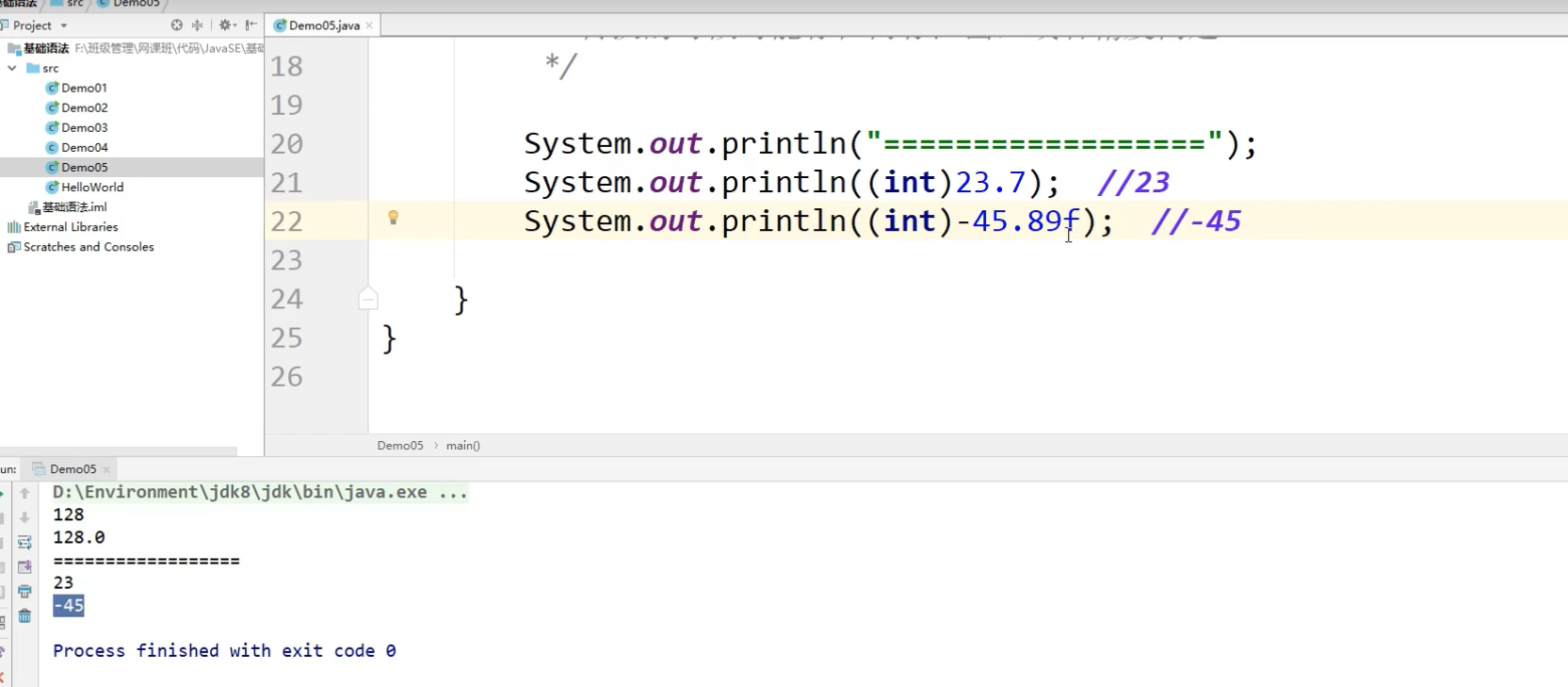Open the Project panel gear settings
This screenshot has height=687, width=1568.
click(x=227, y=25)
